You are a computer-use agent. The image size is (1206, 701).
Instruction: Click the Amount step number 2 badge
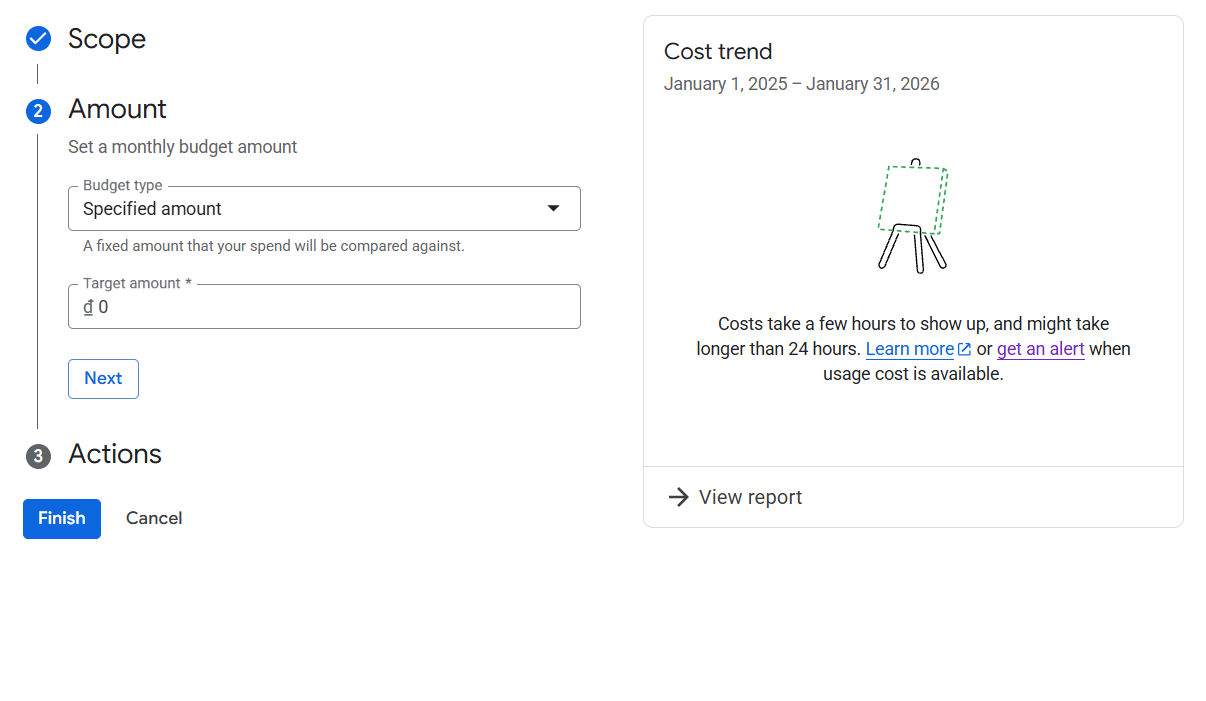pyautogui.click(x=38, y=111)
